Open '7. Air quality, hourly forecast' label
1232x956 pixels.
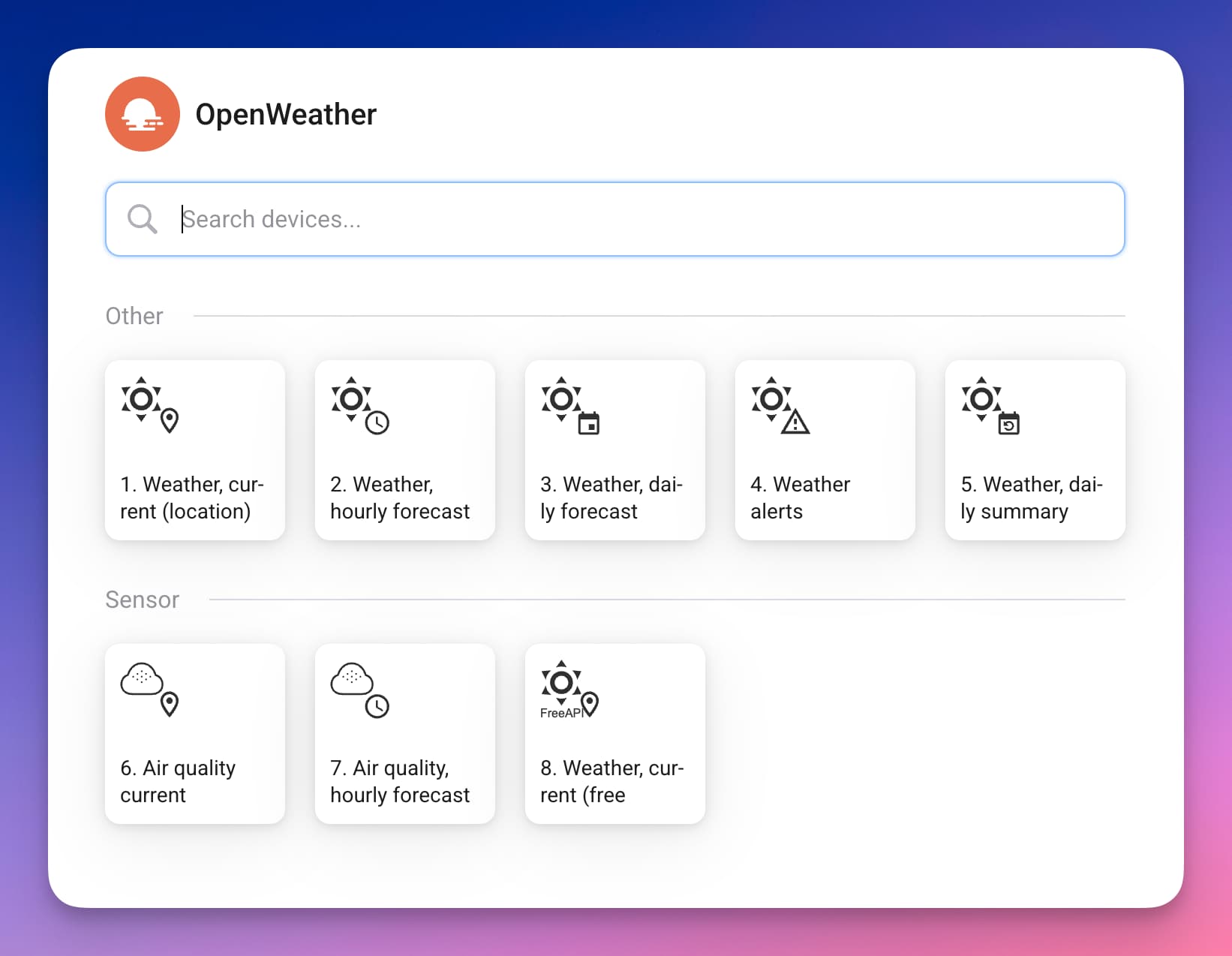pos(400,781)
